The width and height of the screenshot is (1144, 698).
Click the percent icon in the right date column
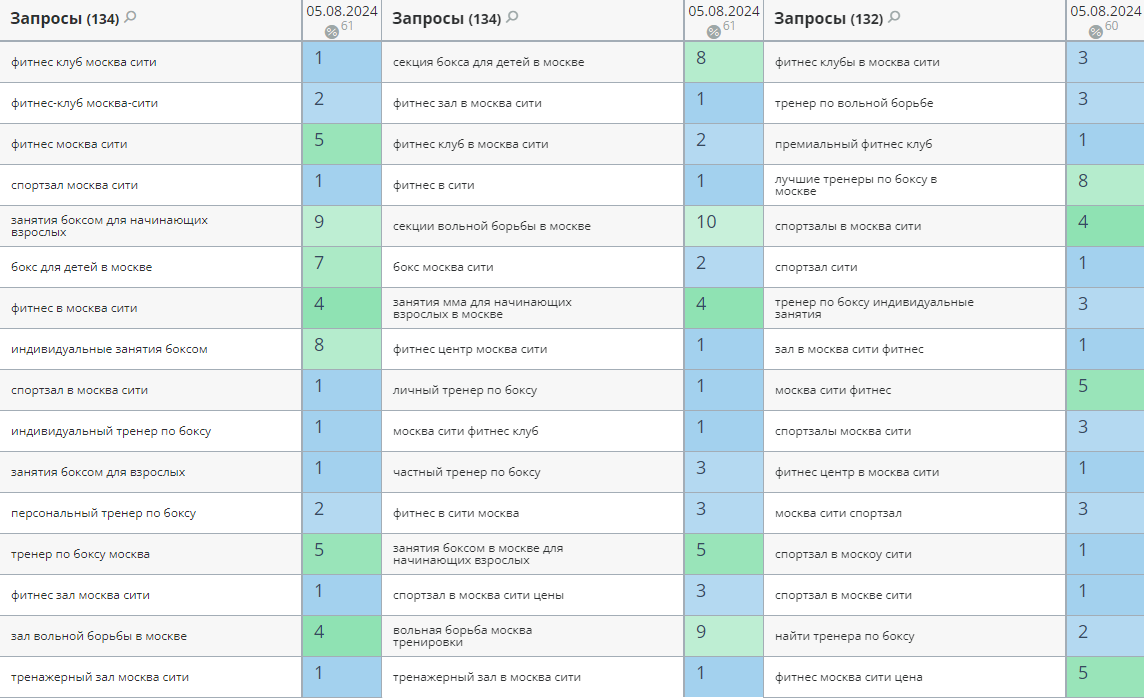click(x=1096, y=31)
